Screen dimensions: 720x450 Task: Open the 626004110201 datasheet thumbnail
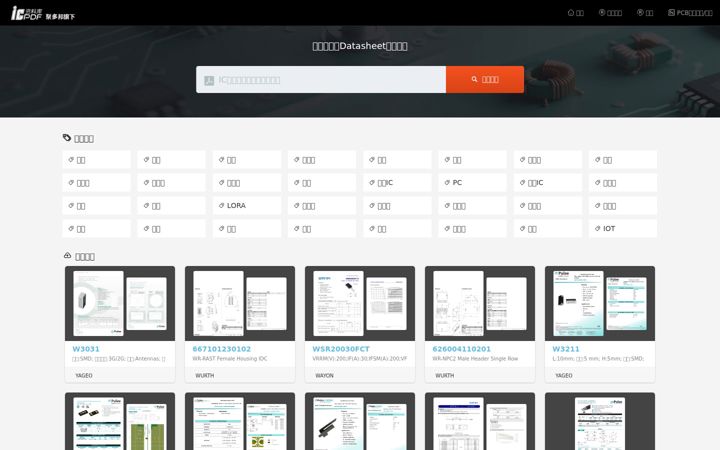480,304
